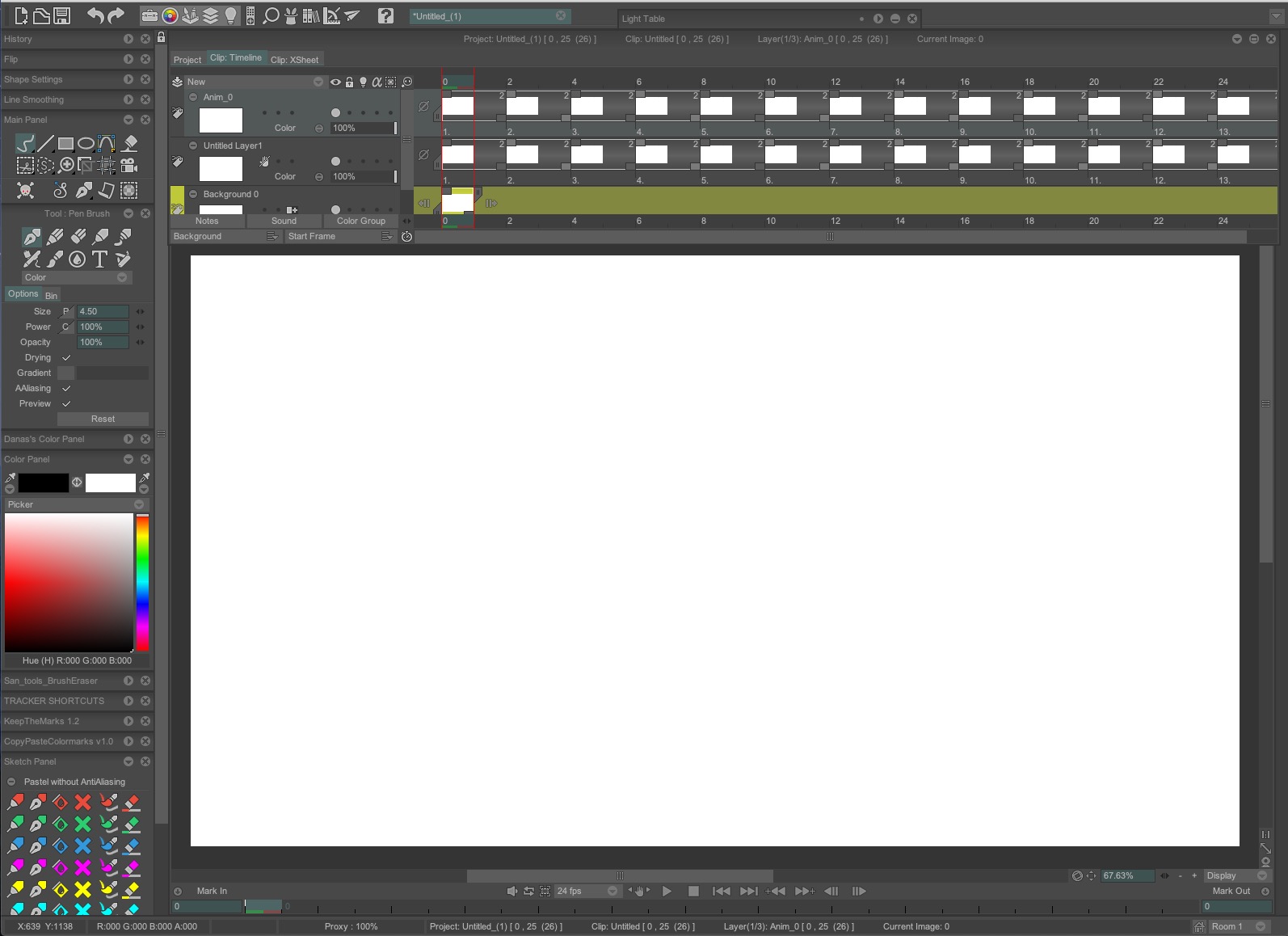This screenshot has height=936, width=1288.
Task: Undo the last action
Action: click(95, 15)
